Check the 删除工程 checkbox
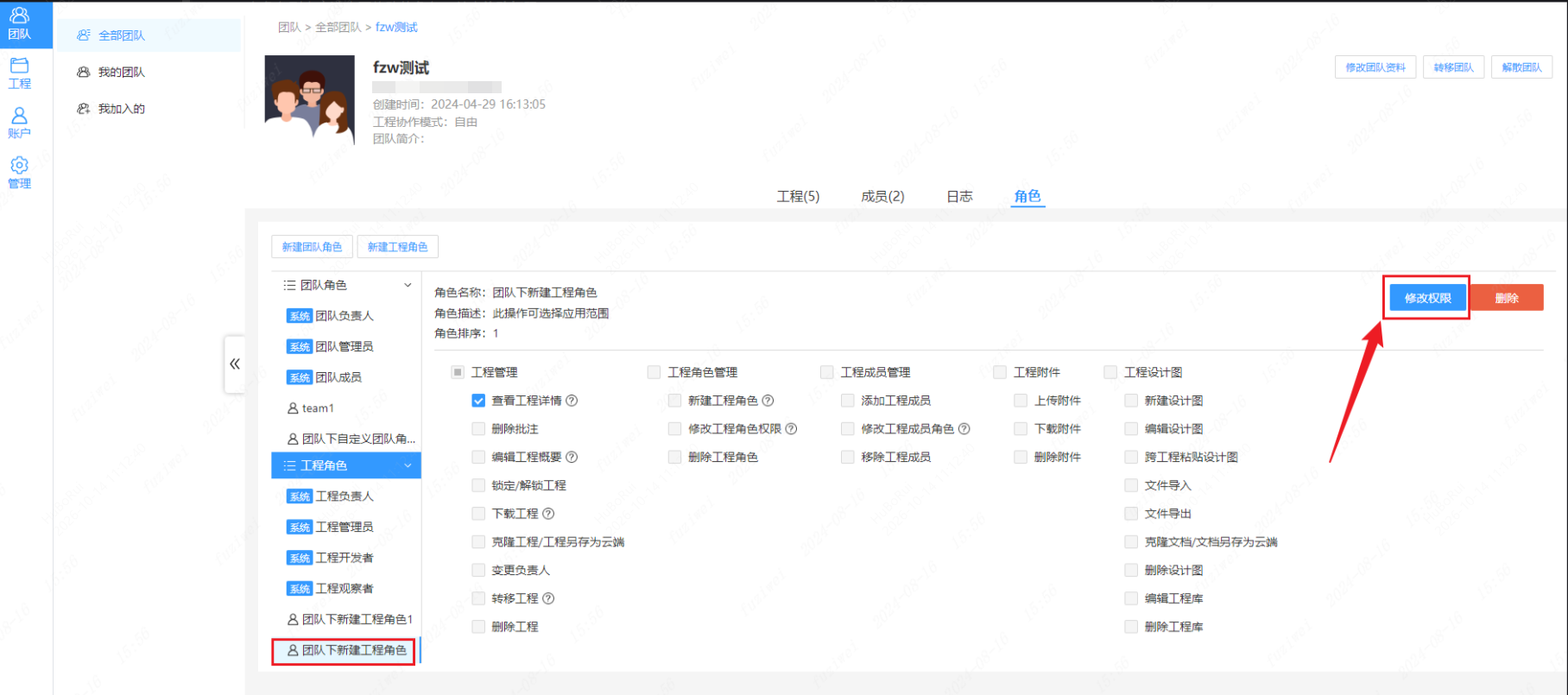This screenshot has height=695, width=1568. (478, 627)
